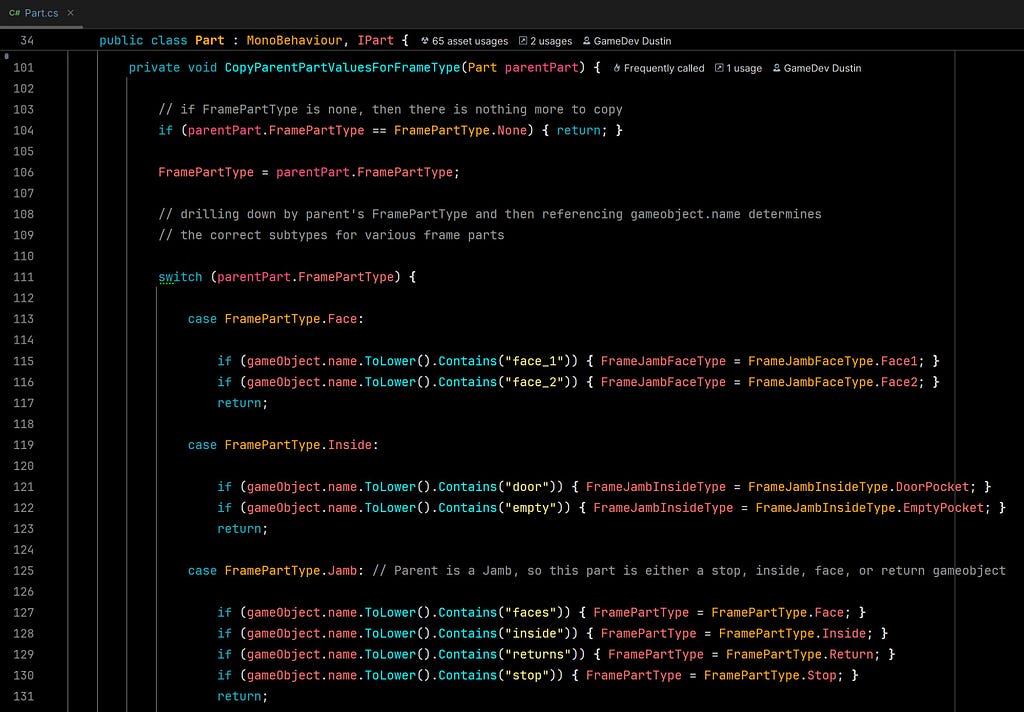Image resolution: width=1024 pixels, height=712 pixels.
Task: Click the comment starting 'drilling down' line 108
Action: tap(490, 214)
